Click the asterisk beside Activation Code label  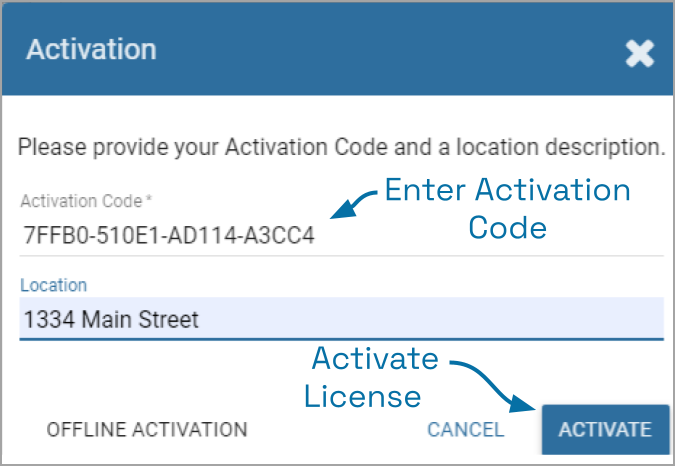148,201
